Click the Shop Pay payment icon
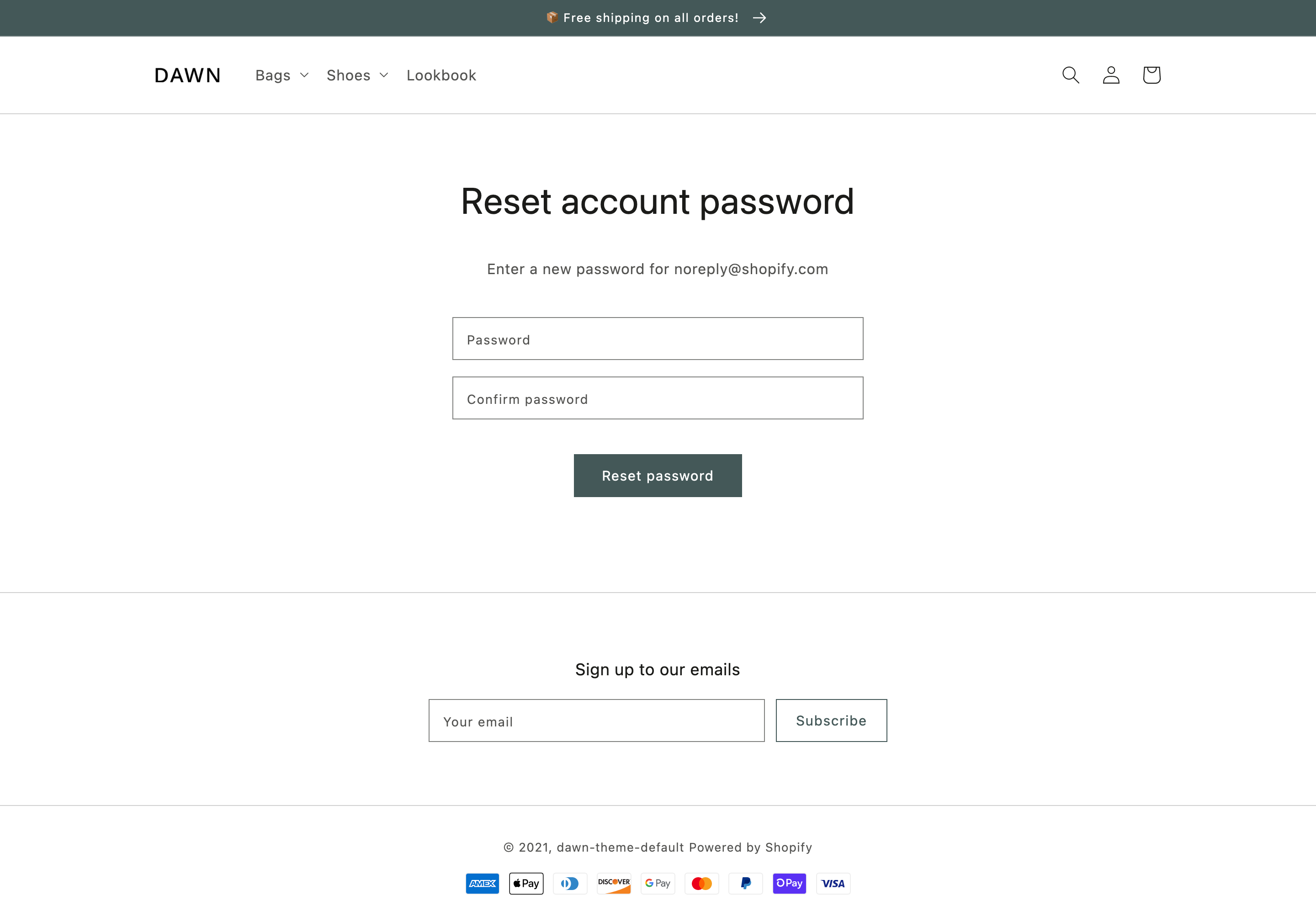Viewport: 1316px width, 922px height. tap(789, 883)
